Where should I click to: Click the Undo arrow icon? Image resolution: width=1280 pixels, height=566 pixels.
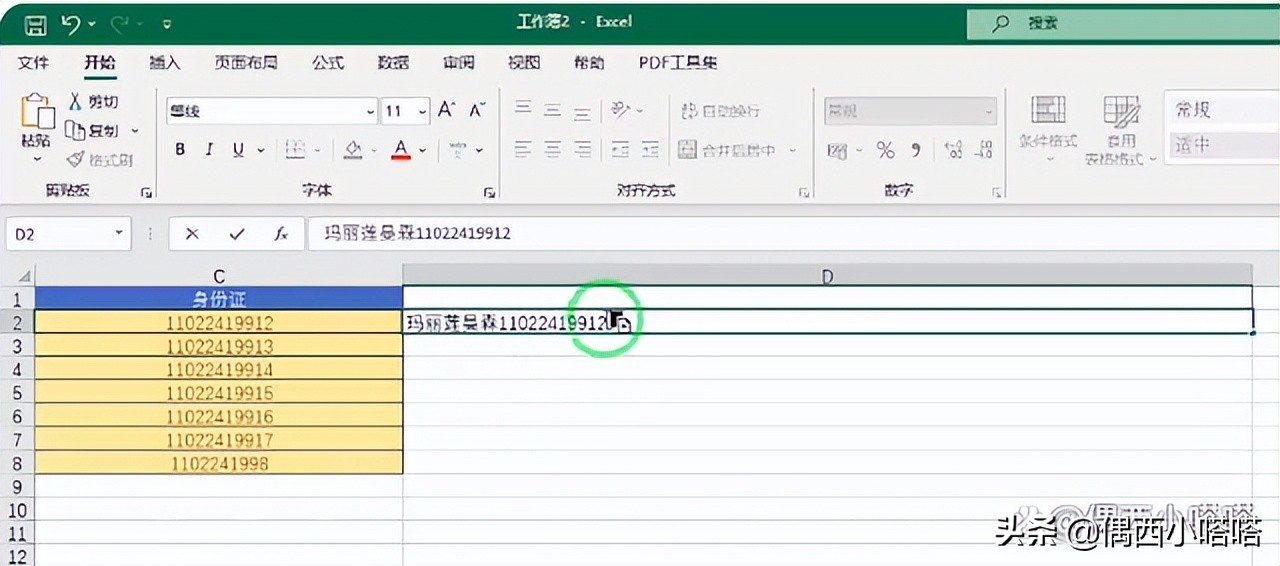[70, 22]
